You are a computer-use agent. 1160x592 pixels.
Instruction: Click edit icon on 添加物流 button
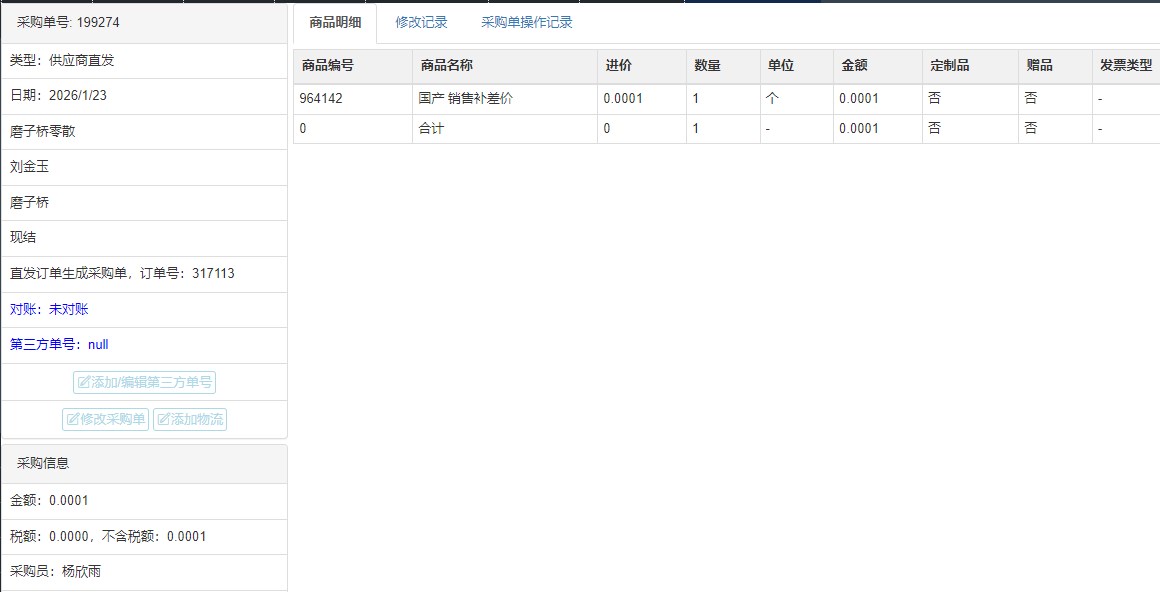pyautogui.click(x=163, y=419)
